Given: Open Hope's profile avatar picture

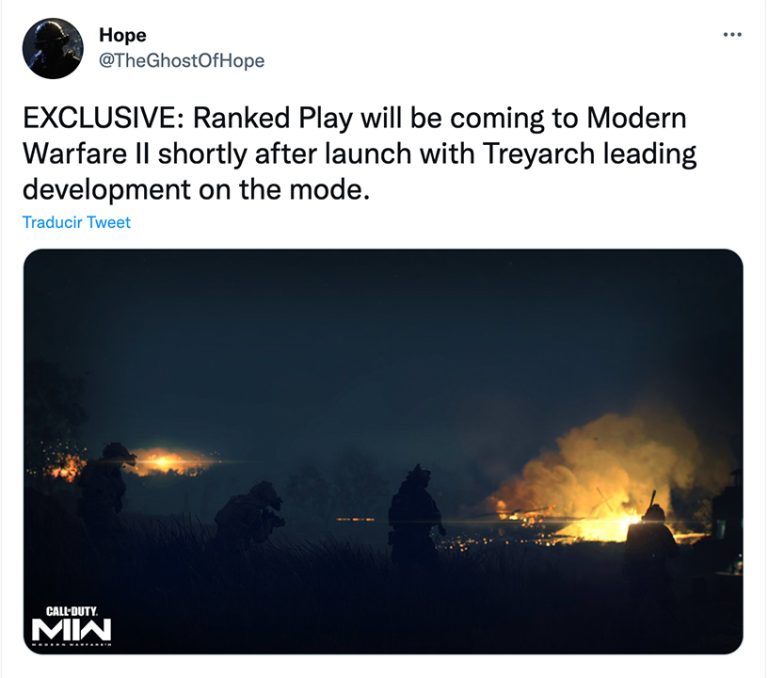Looking at the screenshot, I should tap(53, 48).
